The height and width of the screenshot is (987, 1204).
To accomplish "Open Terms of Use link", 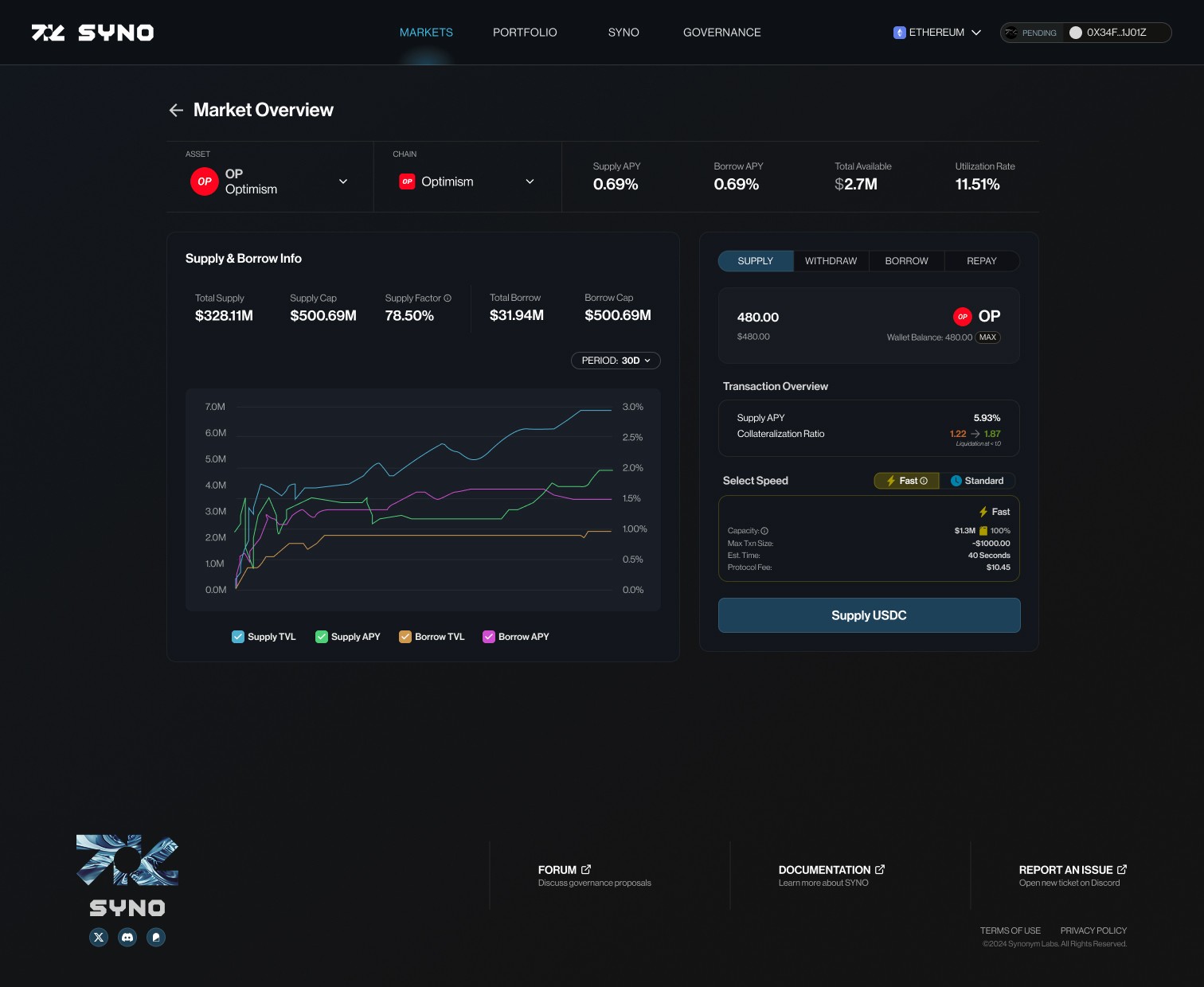I will coord(1010,930).
